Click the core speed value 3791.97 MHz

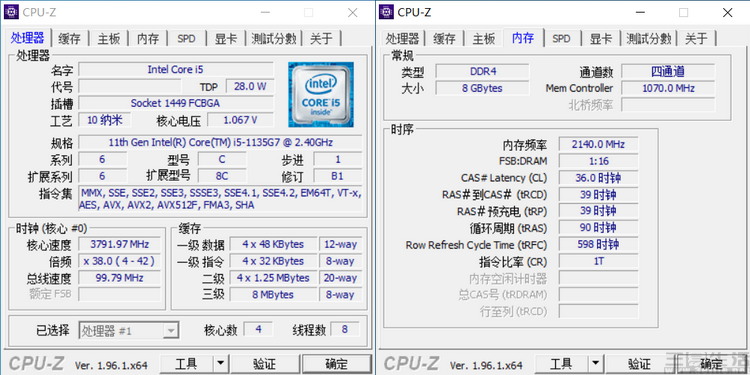tap(120, 244)
